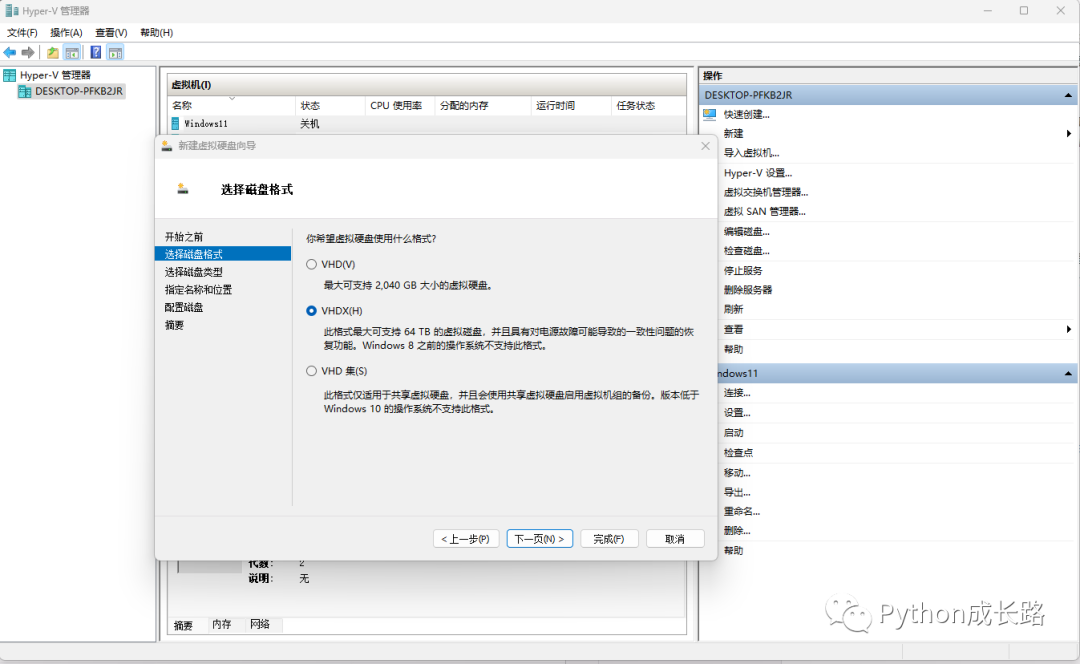
Task: Click 快速创建... in actions pane
Action: pos(747,114)
